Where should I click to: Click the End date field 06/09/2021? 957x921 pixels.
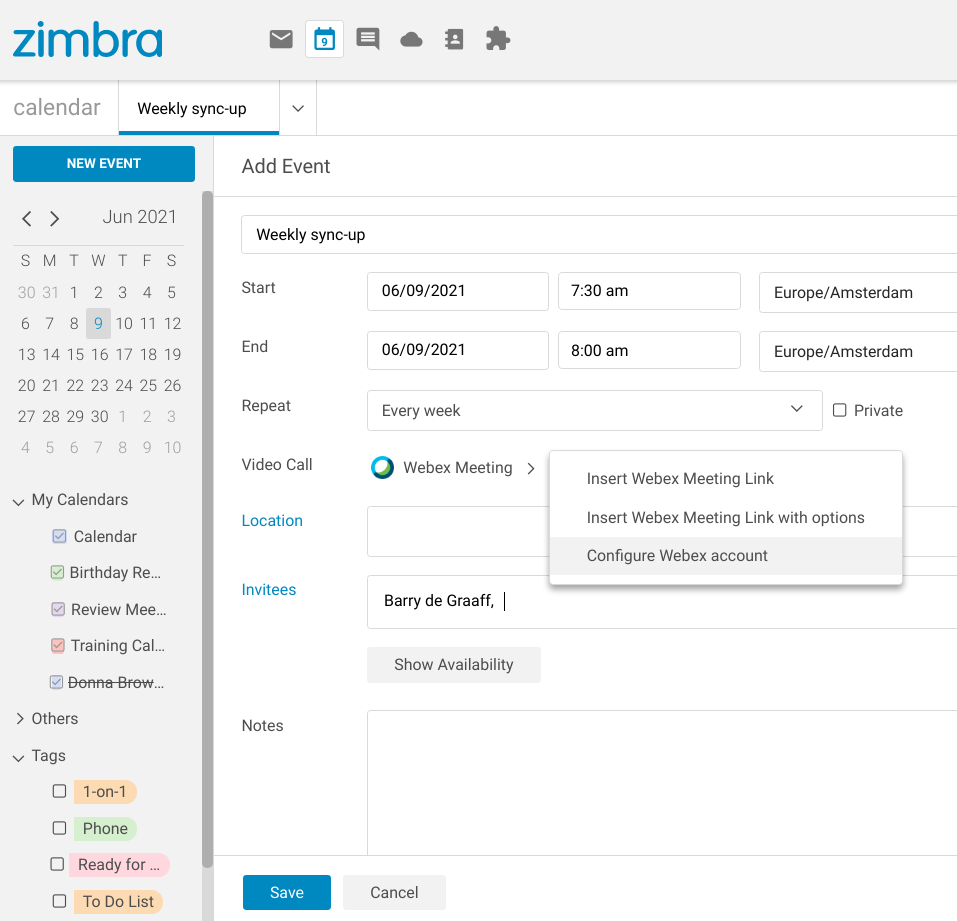[x=458, y=350]
